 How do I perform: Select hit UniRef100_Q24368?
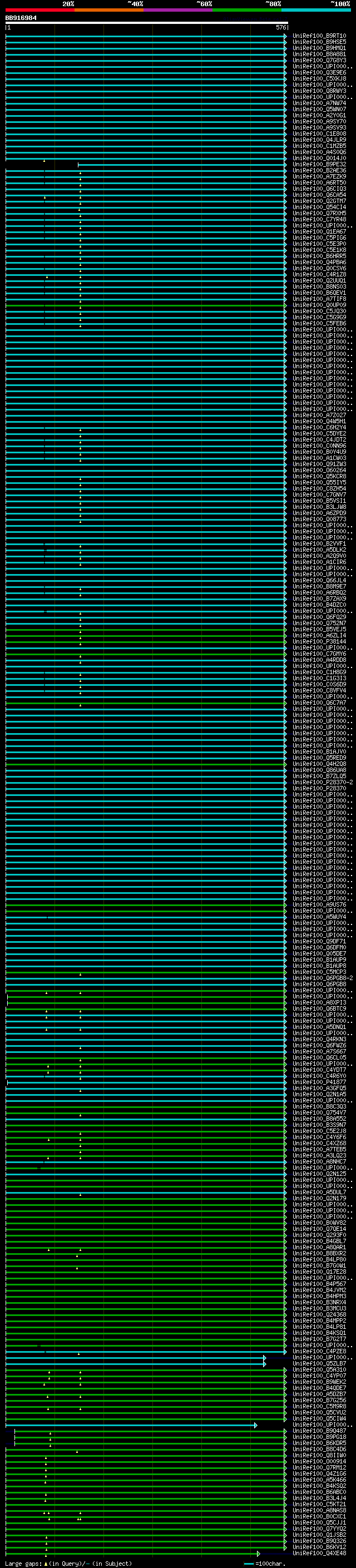point(319,1314)
